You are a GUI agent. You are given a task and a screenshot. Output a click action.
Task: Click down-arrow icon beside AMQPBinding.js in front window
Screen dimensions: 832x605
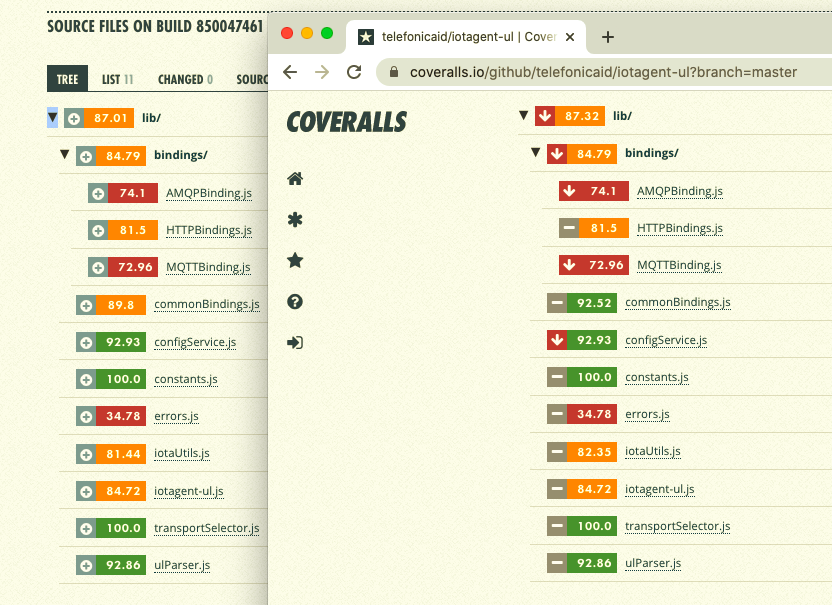[x=569, y=191]
